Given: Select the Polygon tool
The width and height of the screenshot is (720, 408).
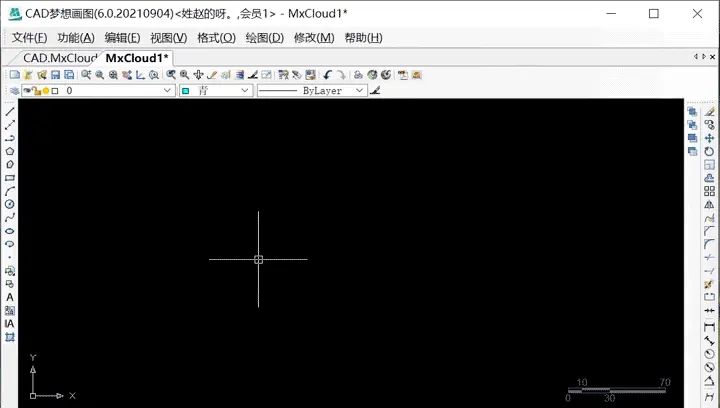Looking at the screenshot, I should click(x=10, y=151).
